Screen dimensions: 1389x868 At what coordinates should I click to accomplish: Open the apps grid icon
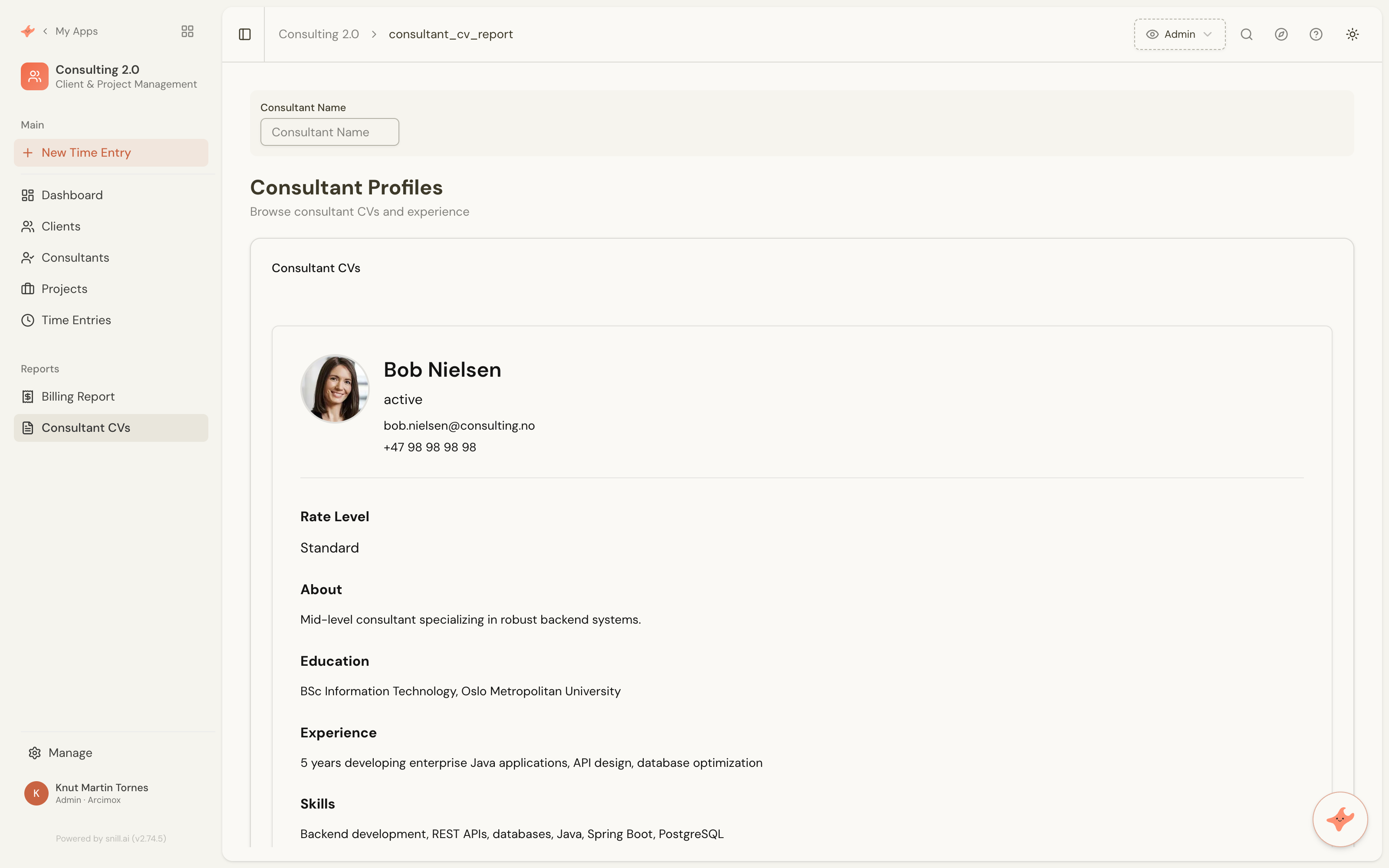pos(187,31)
